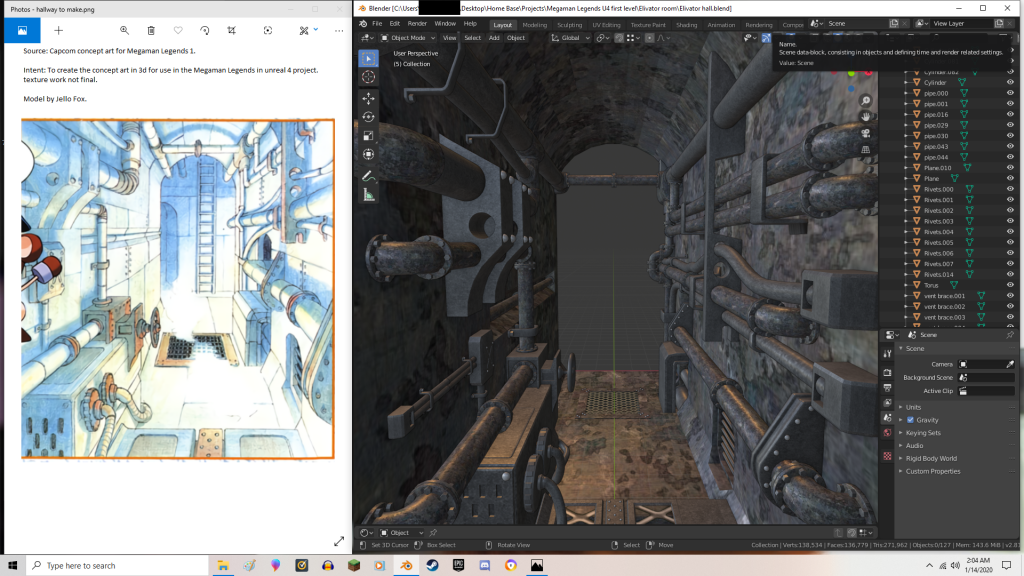Open Texture properties tab
The image size is (1024, 576).
pos(887,456)
